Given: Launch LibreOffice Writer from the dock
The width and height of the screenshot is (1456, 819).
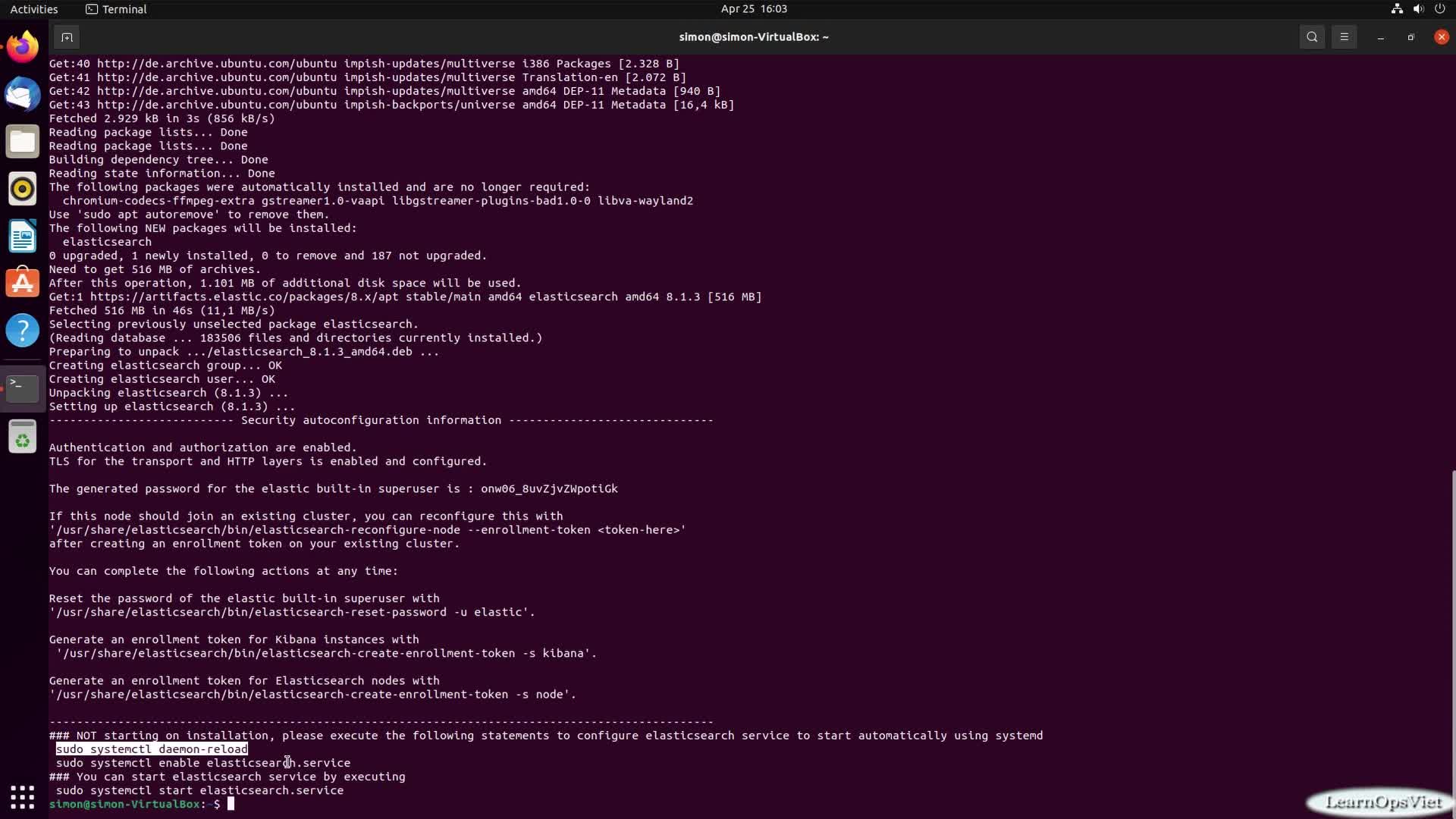Looking at the screenshot, I should point(23,236).
